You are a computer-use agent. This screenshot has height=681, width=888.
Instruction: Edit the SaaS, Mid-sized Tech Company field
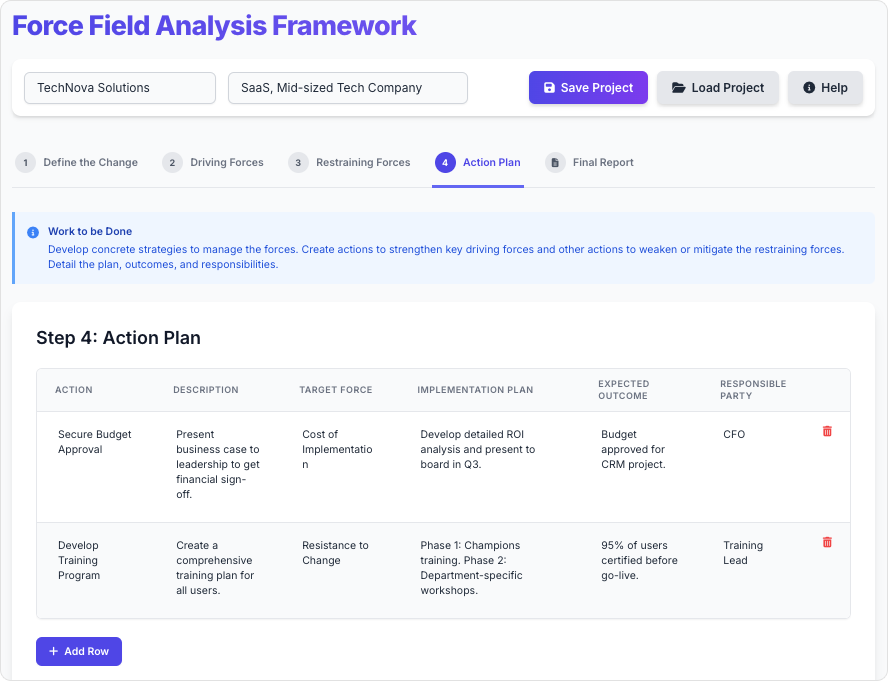[x=348, y=88]
